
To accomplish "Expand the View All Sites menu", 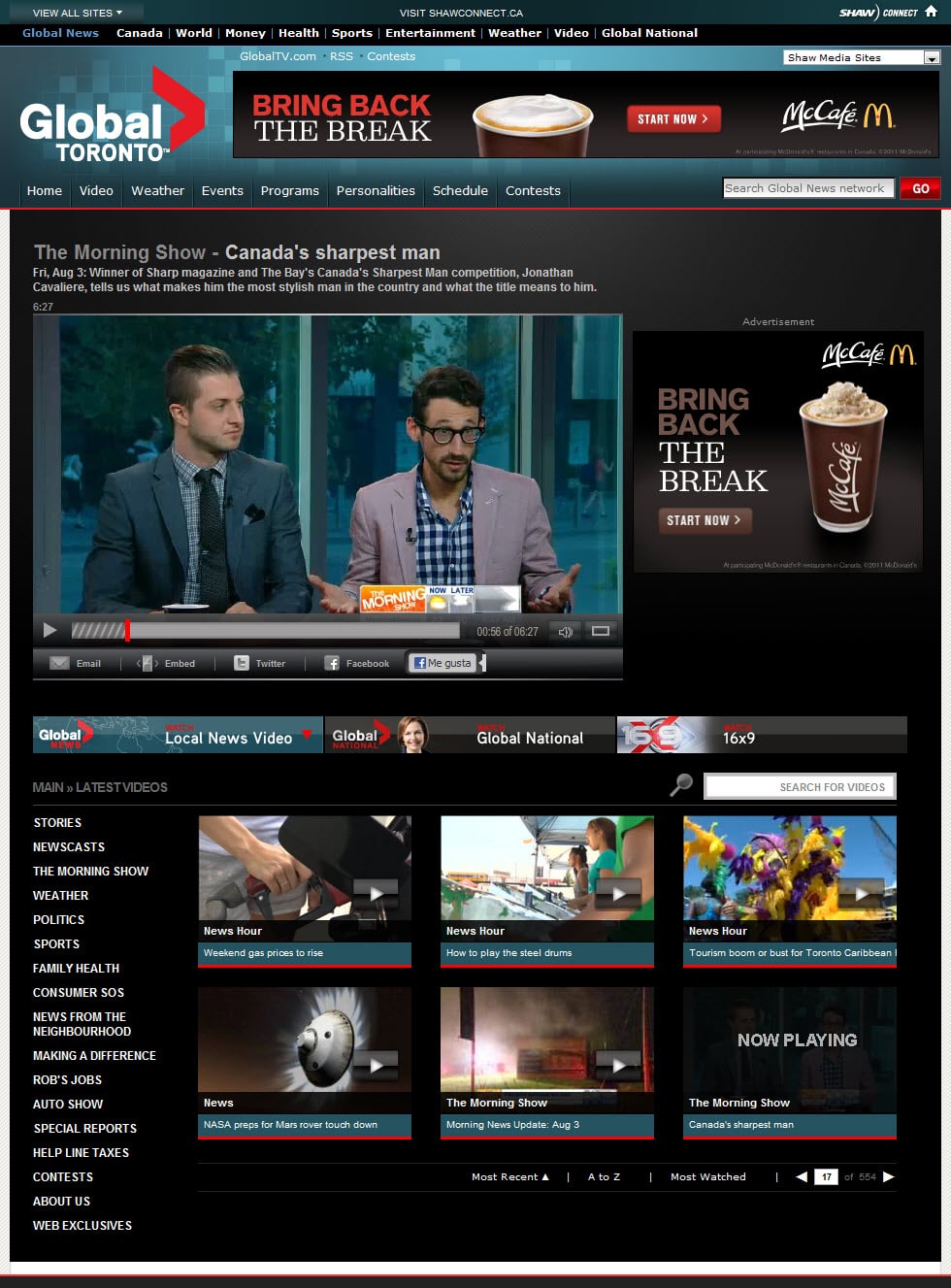I will tap(78, 13).
